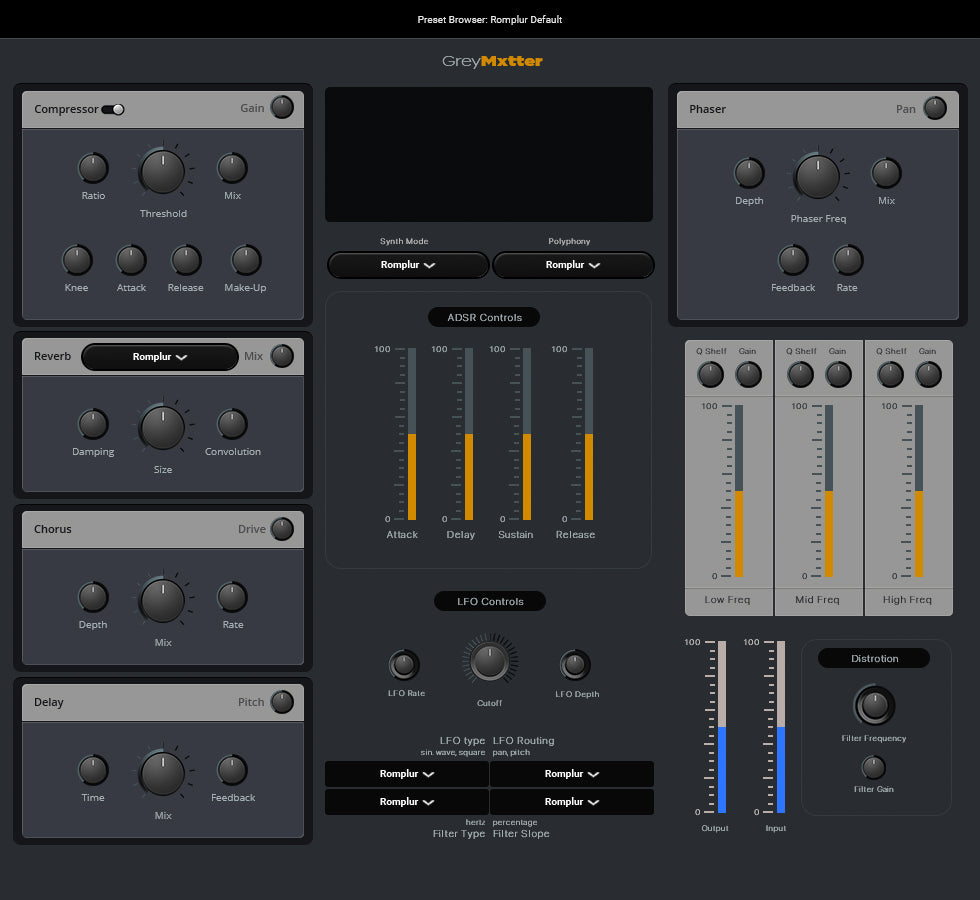This screenshot has height=900, width=980.
Task: Click the Compressor Release knob
Action: 186,260
